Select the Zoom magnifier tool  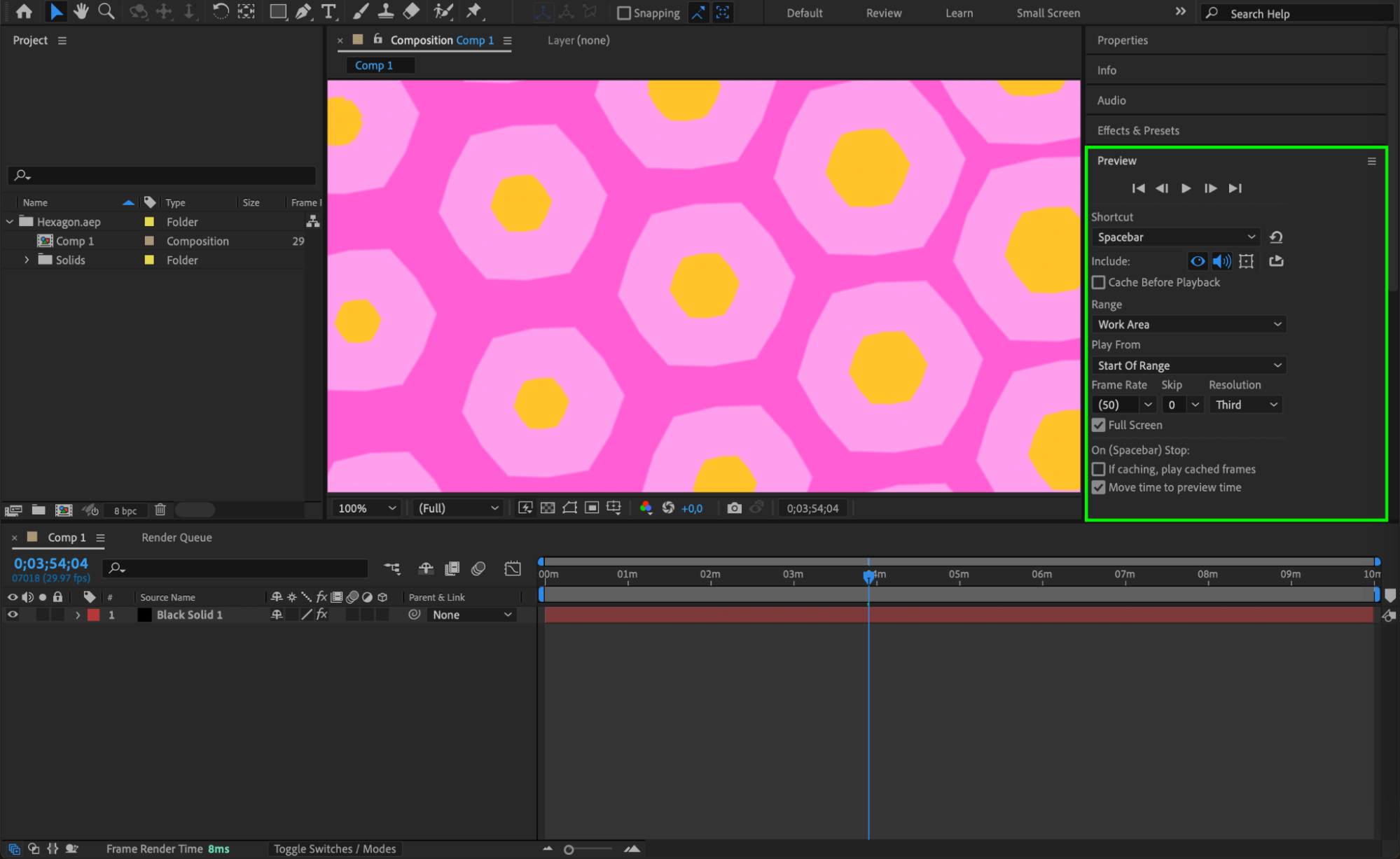tap(106, 11)
